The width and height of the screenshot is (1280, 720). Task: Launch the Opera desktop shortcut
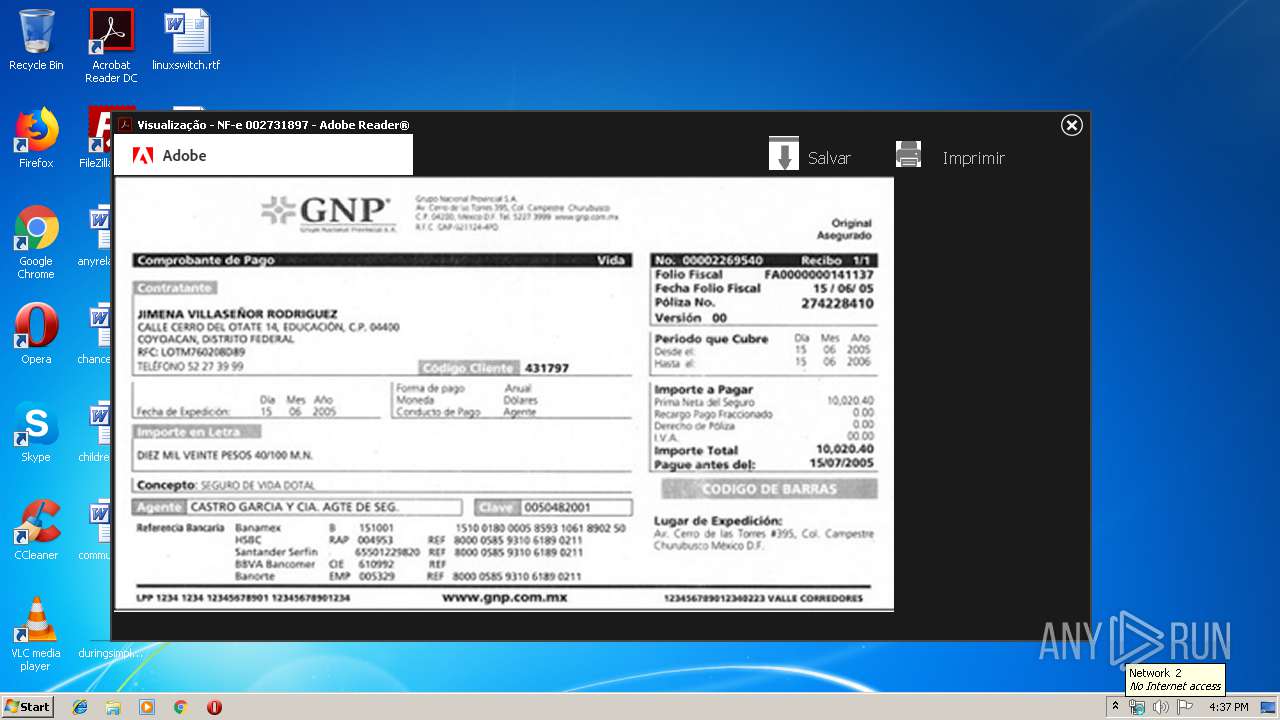coord(36,334)
